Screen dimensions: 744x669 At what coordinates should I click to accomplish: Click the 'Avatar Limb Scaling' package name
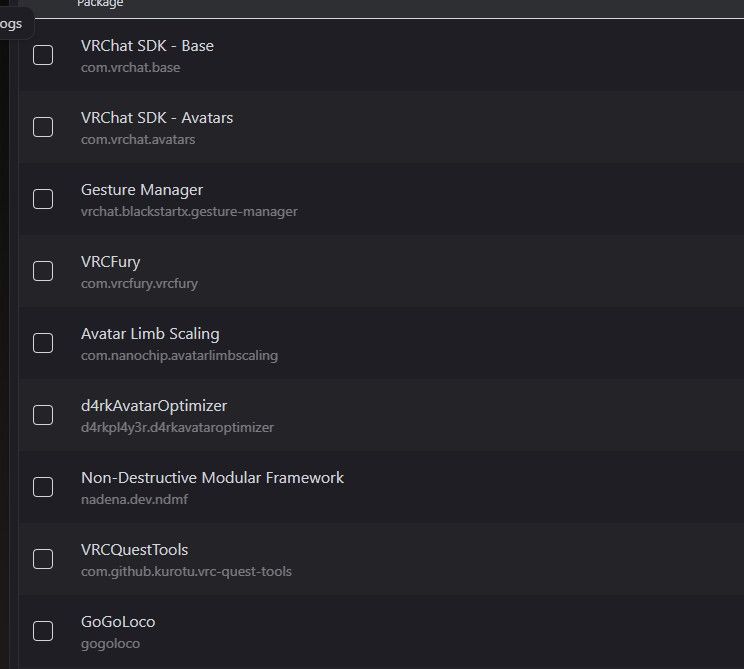[x=150, y=334]
